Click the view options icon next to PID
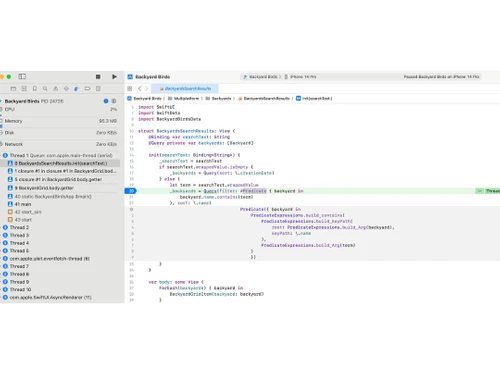The height and width of the screenshot is (375, 500). pos(114,101)
